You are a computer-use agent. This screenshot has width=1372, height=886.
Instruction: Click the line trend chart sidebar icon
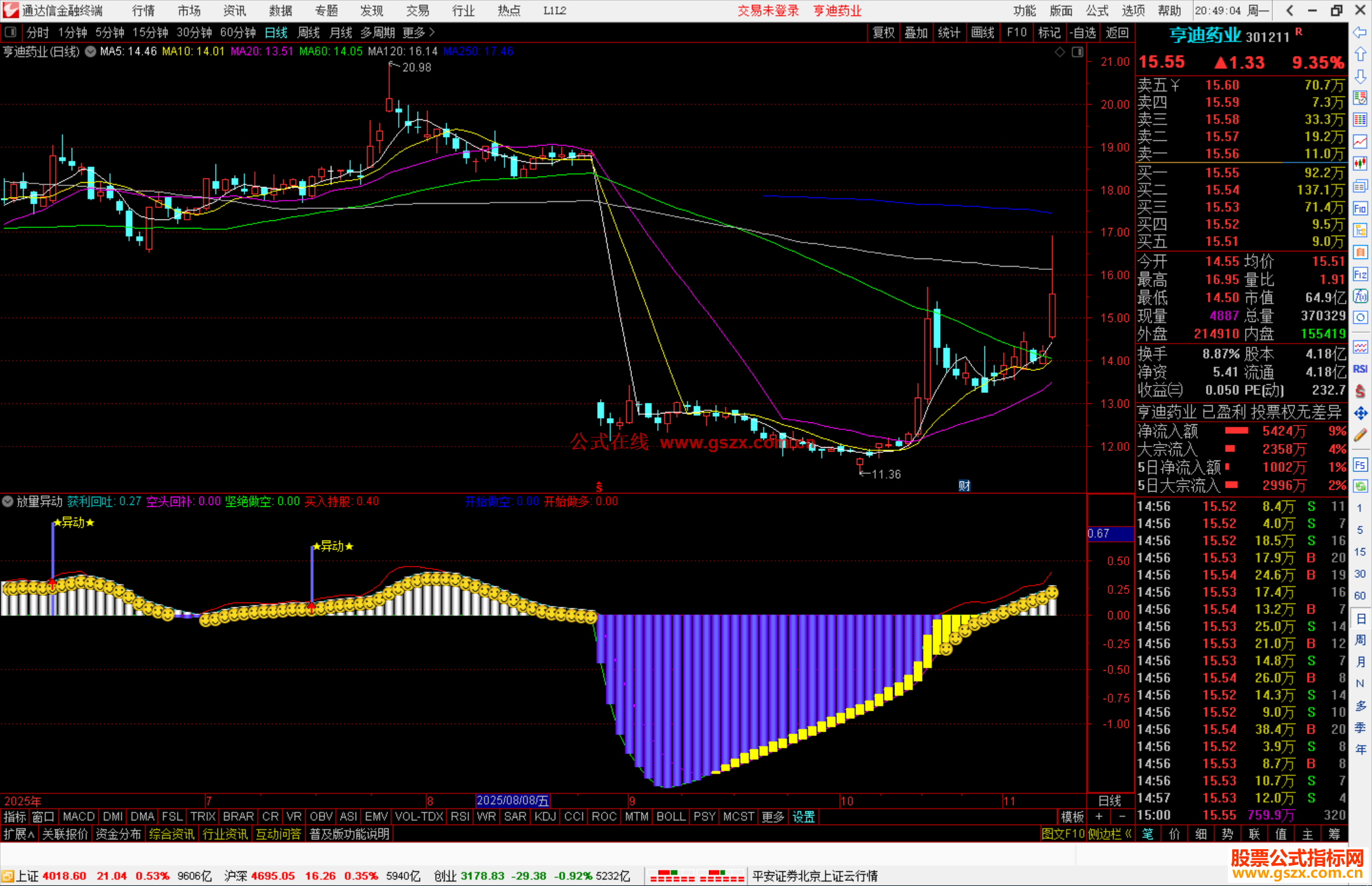pos(1360,142)
